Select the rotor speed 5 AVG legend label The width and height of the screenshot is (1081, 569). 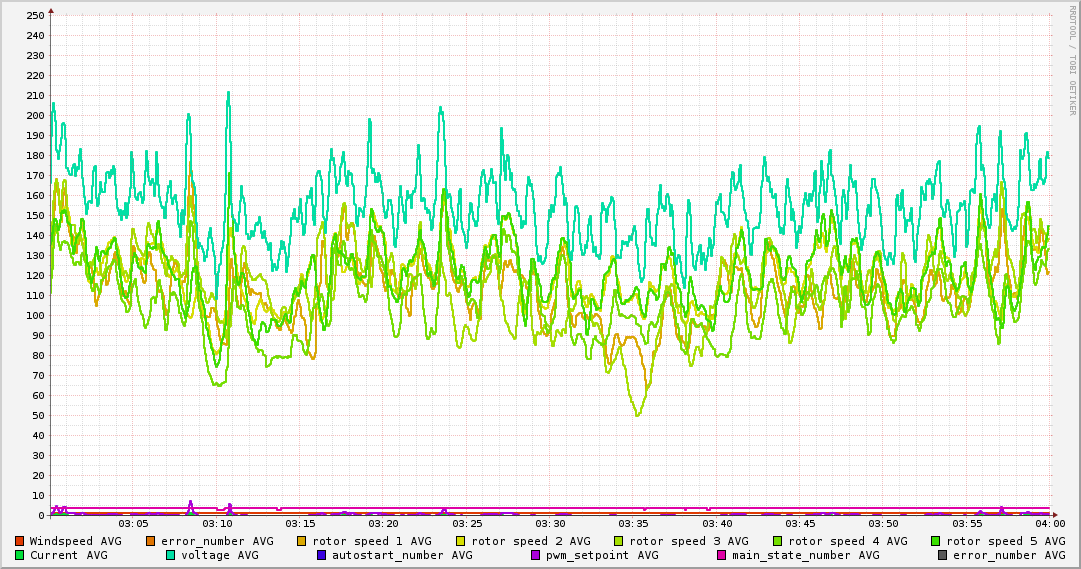[x=1005, y=541]
